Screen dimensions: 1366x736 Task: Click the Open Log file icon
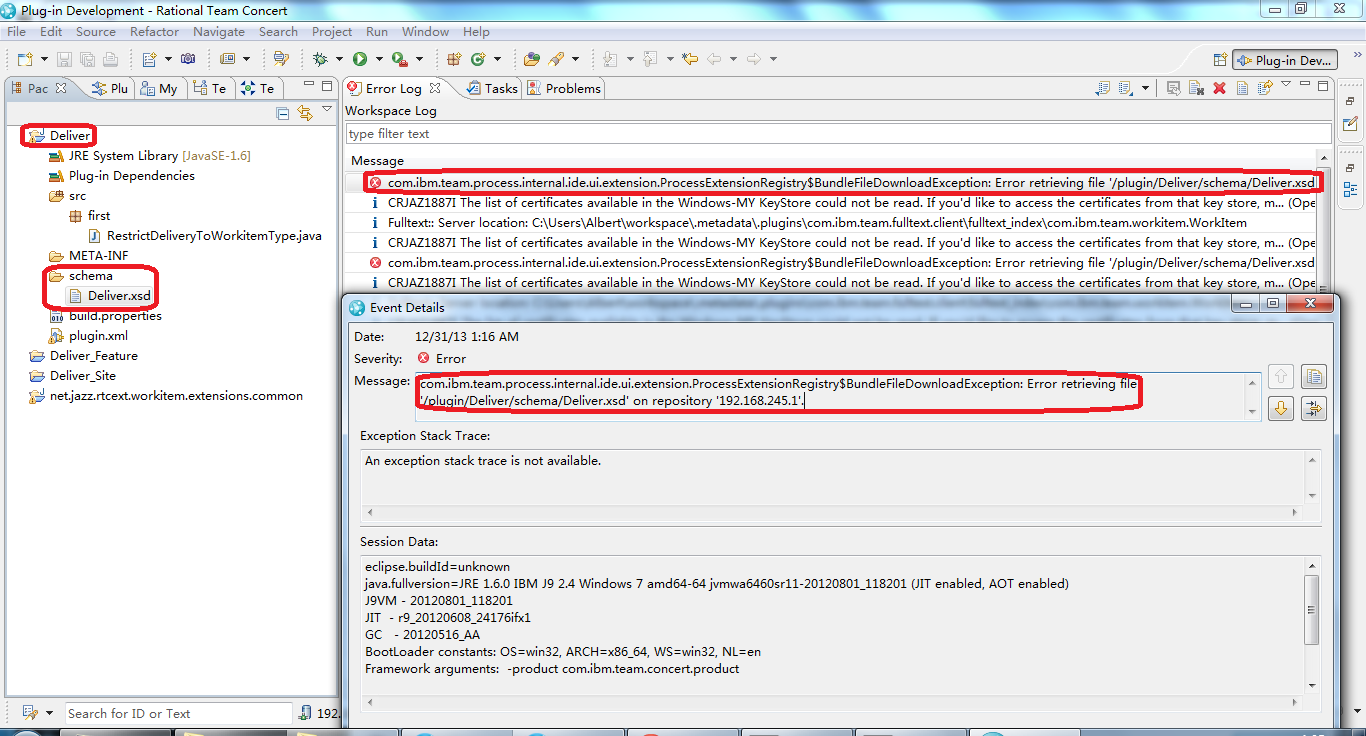1242,88
